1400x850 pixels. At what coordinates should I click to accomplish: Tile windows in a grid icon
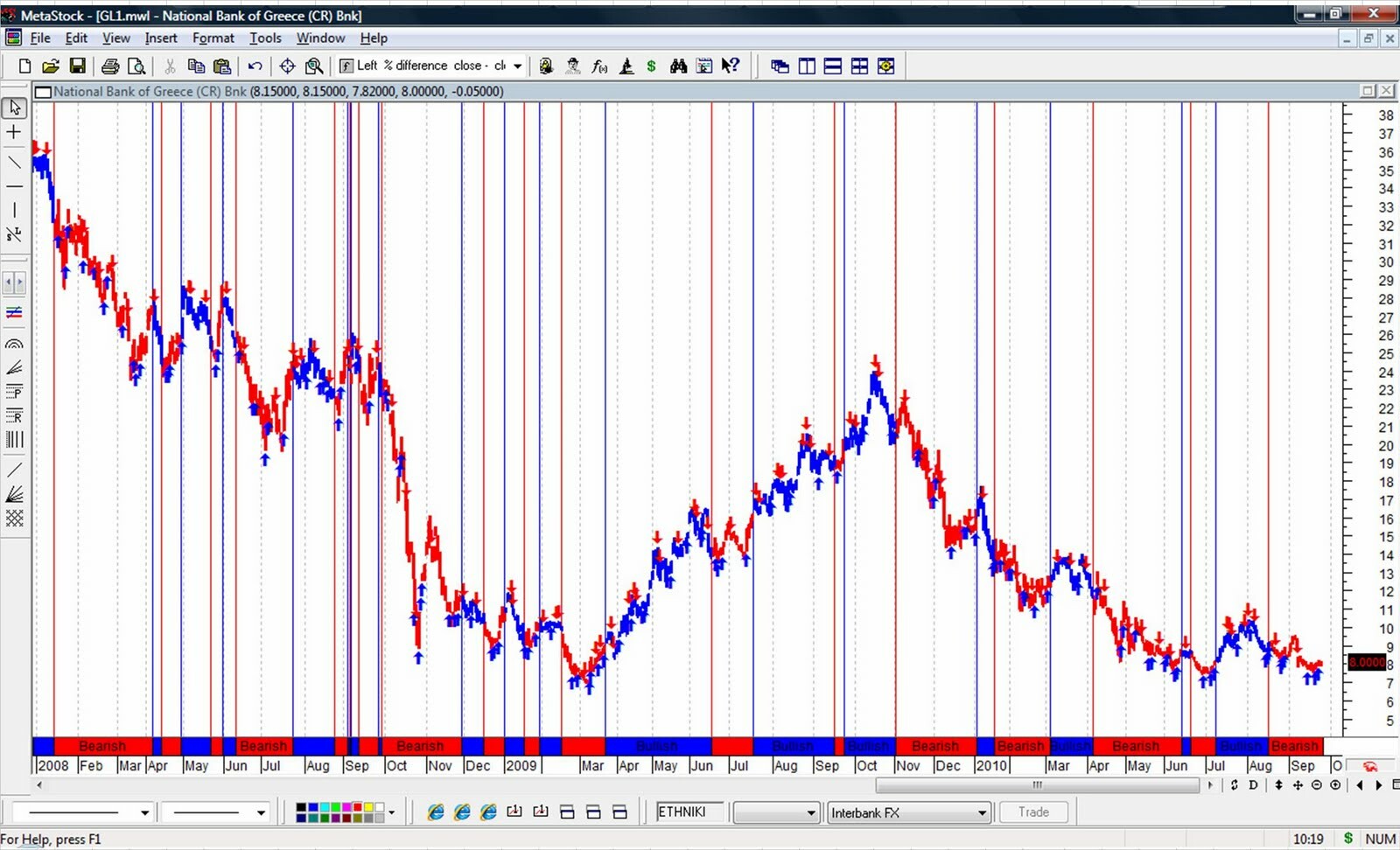pyautogui.click(x=859, y=66)
